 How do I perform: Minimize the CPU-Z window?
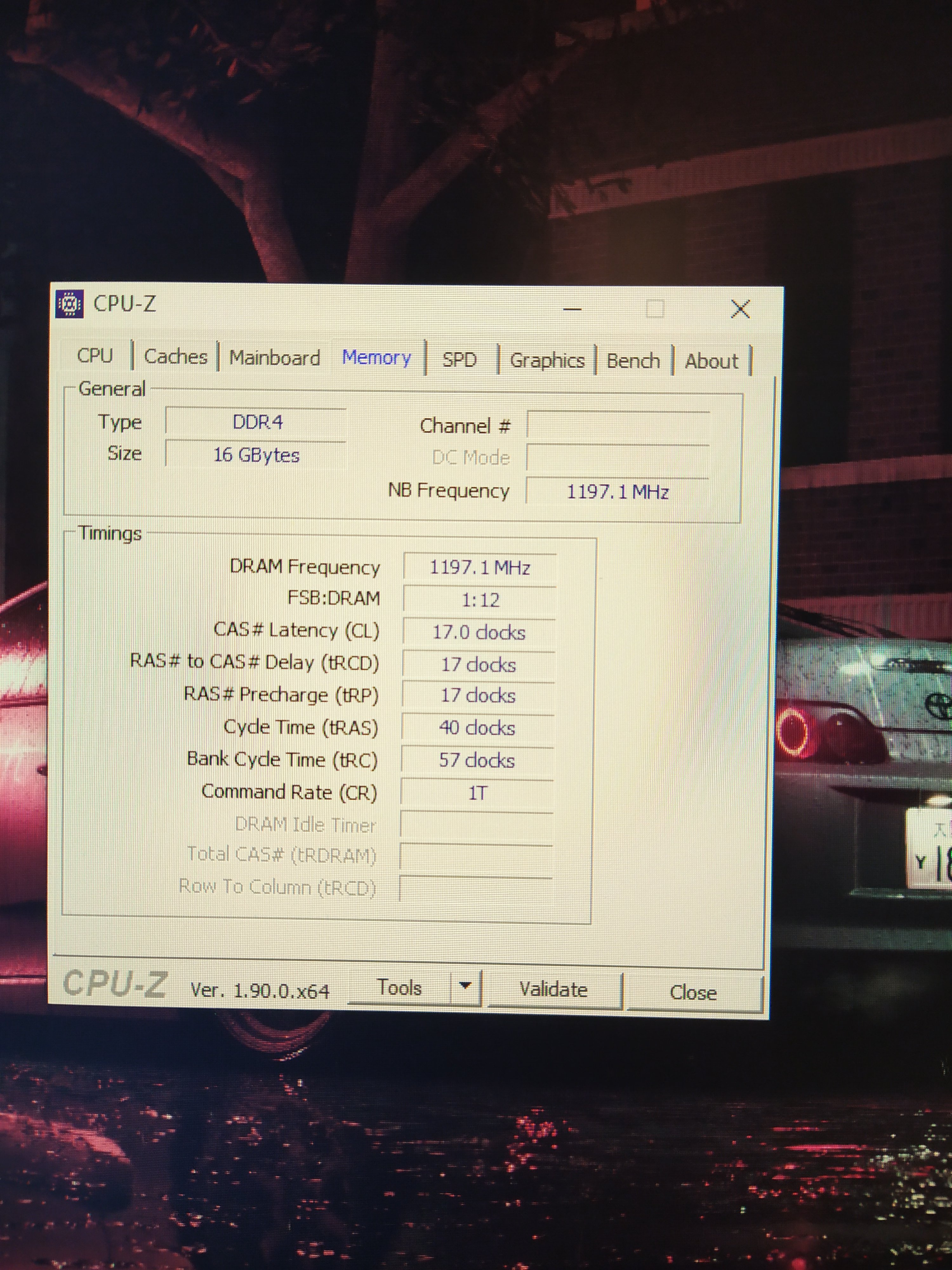572,309
